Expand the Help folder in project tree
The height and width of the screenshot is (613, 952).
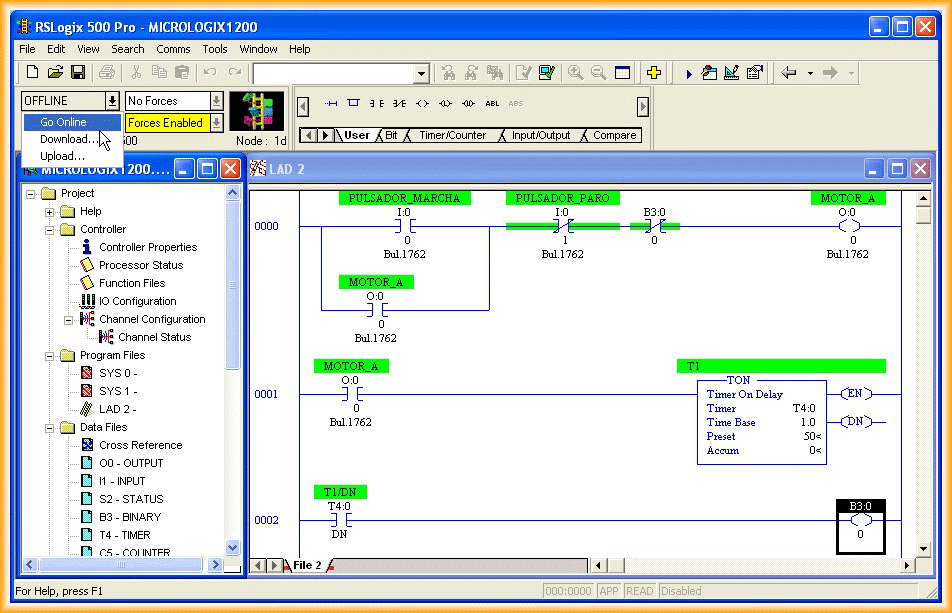(x=49, y=211)
